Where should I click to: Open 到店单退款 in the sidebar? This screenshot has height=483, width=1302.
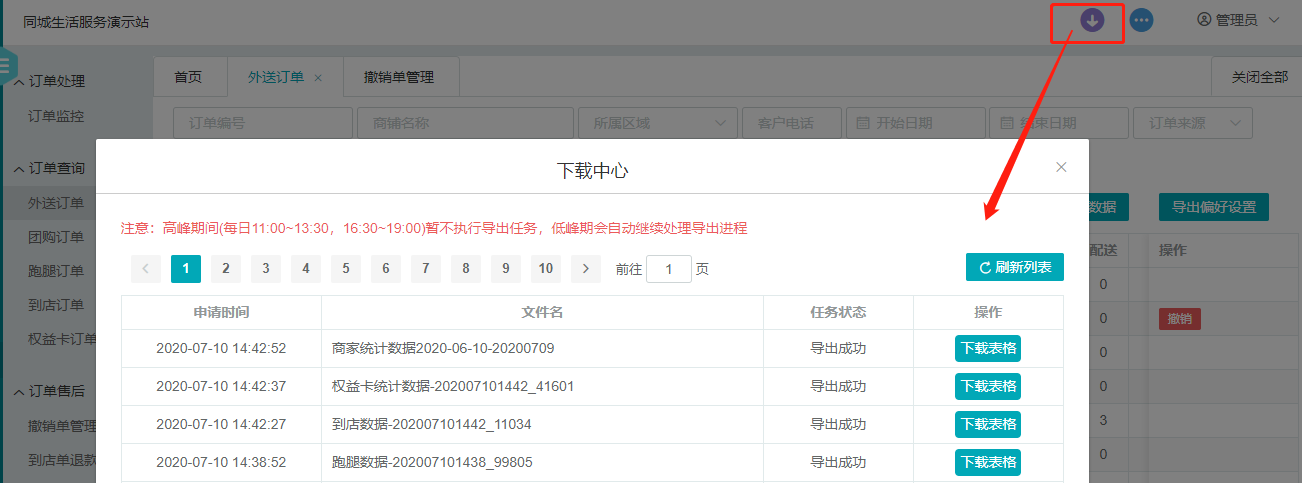click(62, 460)
